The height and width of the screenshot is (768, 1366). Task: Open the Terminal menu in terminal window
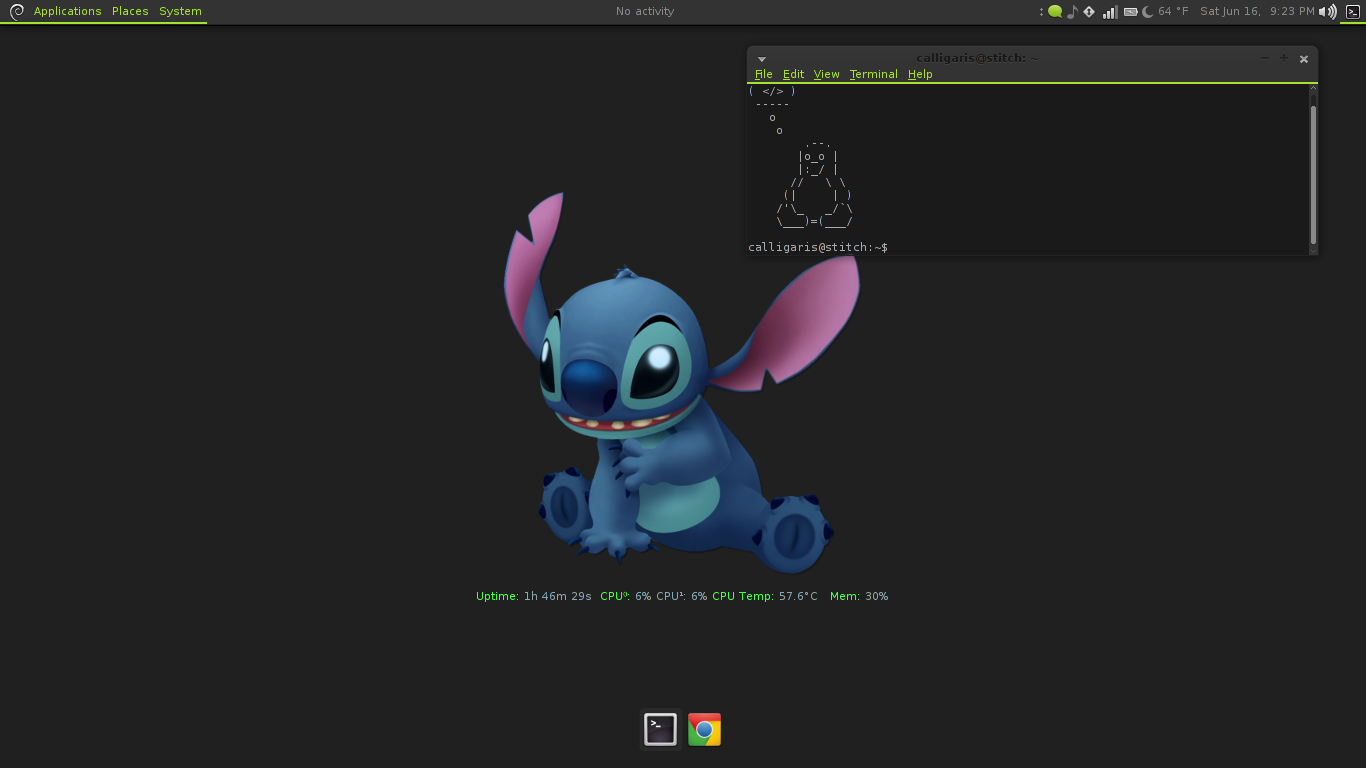[874, 74]
